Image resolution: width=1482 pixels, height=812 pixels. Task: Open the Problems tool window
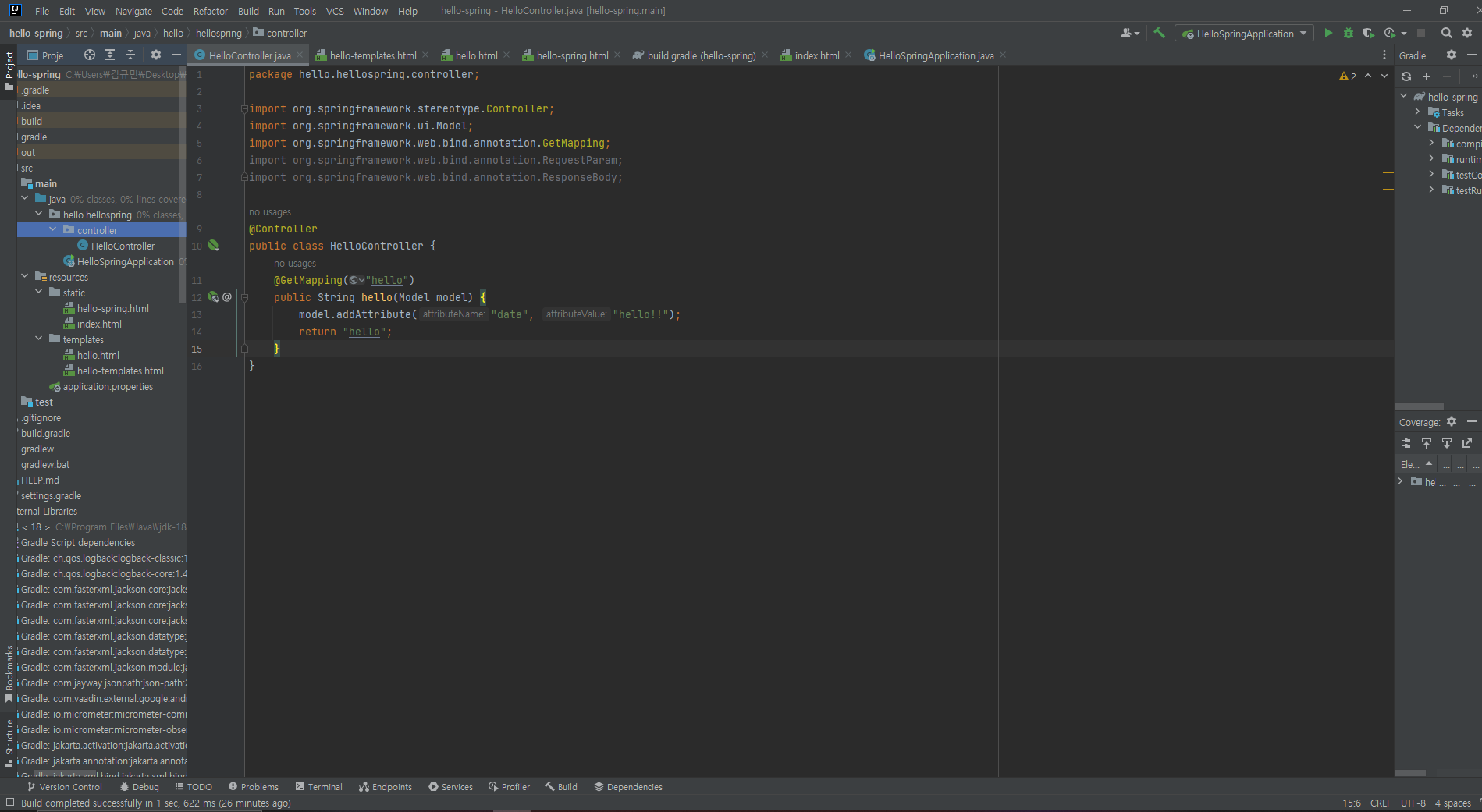click(253, 787)
